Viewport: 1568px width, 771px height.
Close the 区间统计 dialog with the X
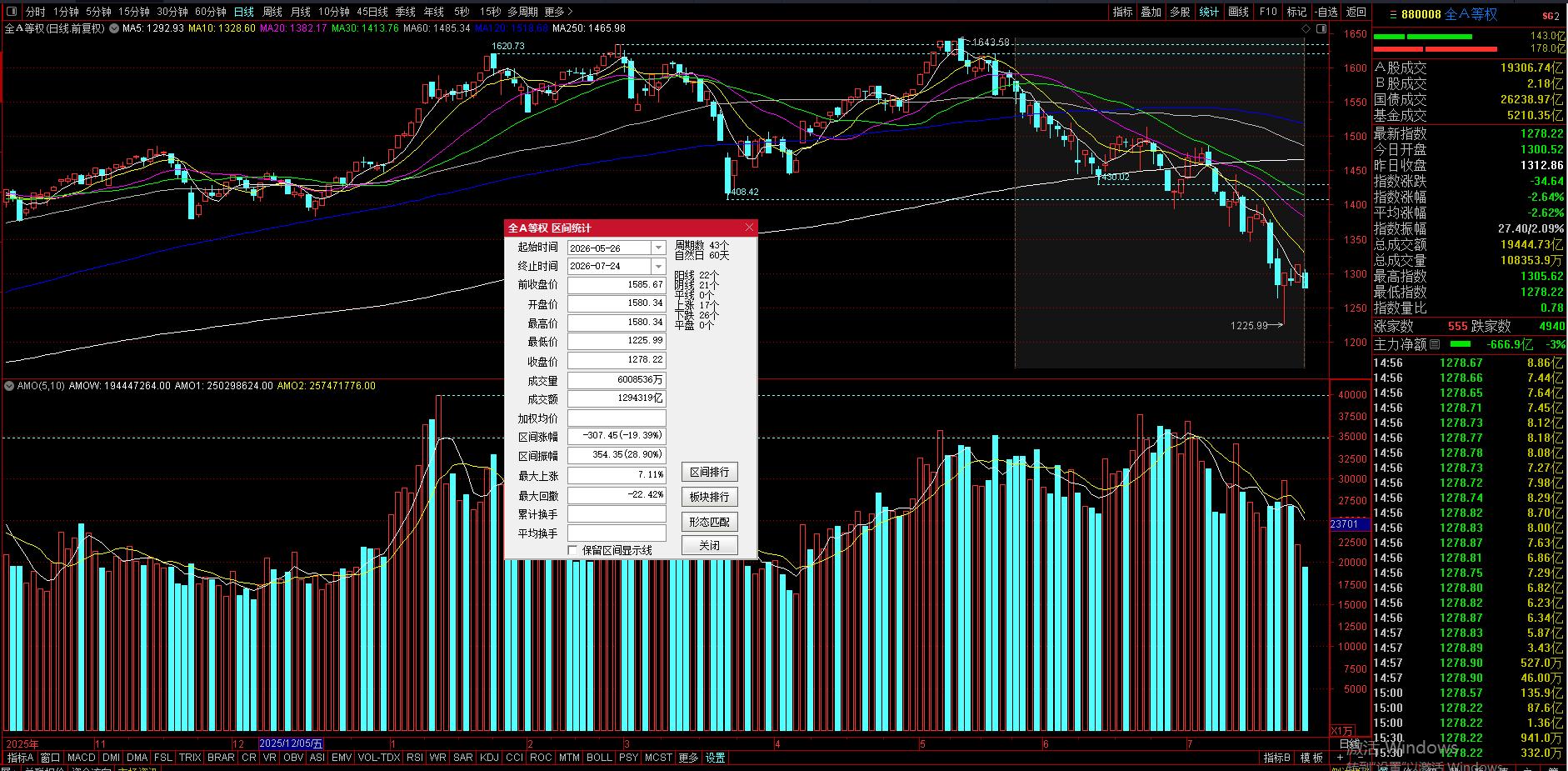749,228
